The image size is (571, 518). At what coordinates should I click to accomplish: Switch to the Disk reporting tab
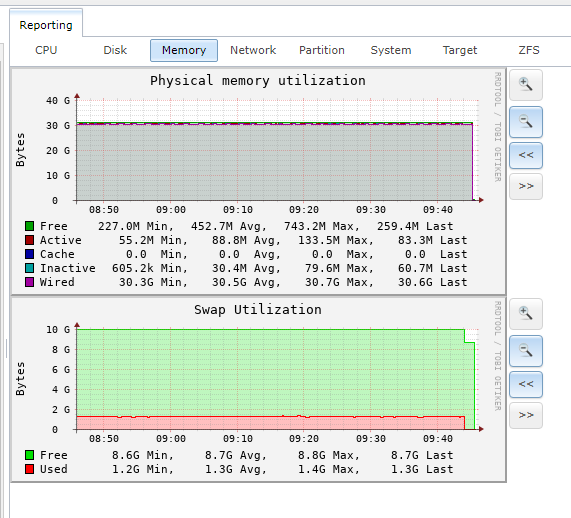pyautogui.click(x=115, y=50)
